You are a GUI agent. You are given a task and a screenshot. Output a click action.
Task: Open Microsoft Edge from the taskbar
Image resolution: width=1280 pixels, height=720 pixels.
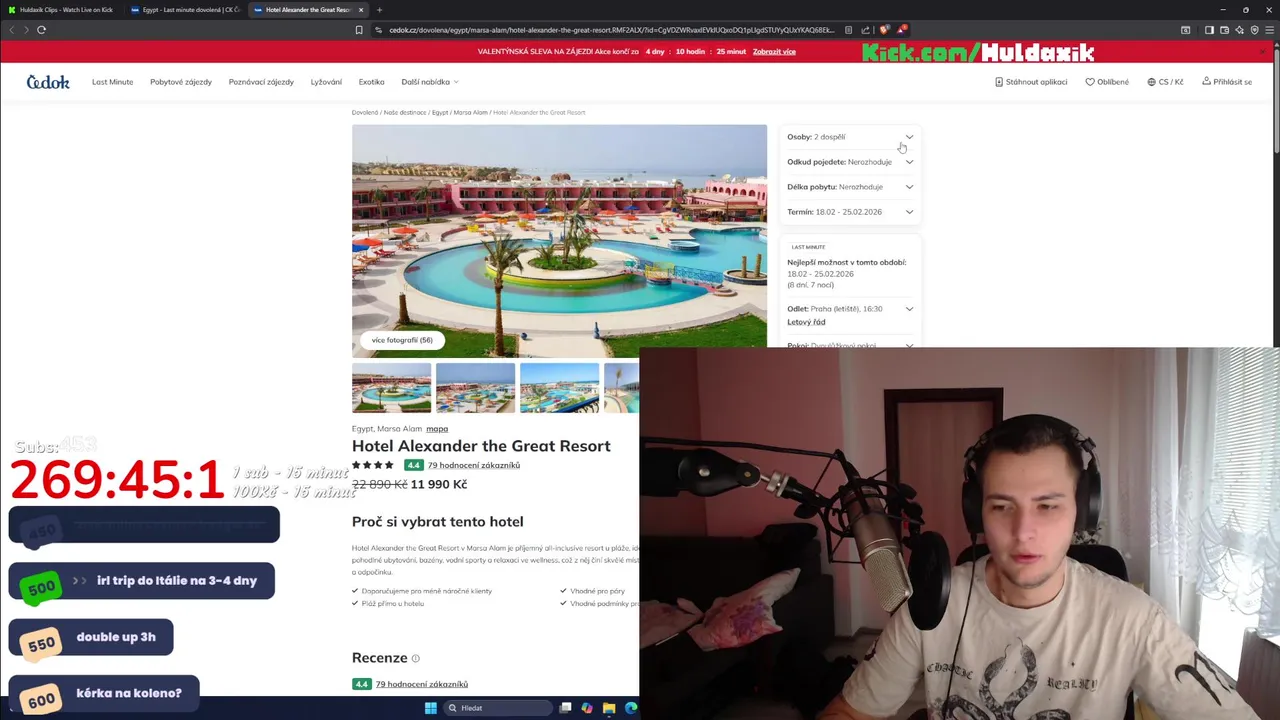631,708
